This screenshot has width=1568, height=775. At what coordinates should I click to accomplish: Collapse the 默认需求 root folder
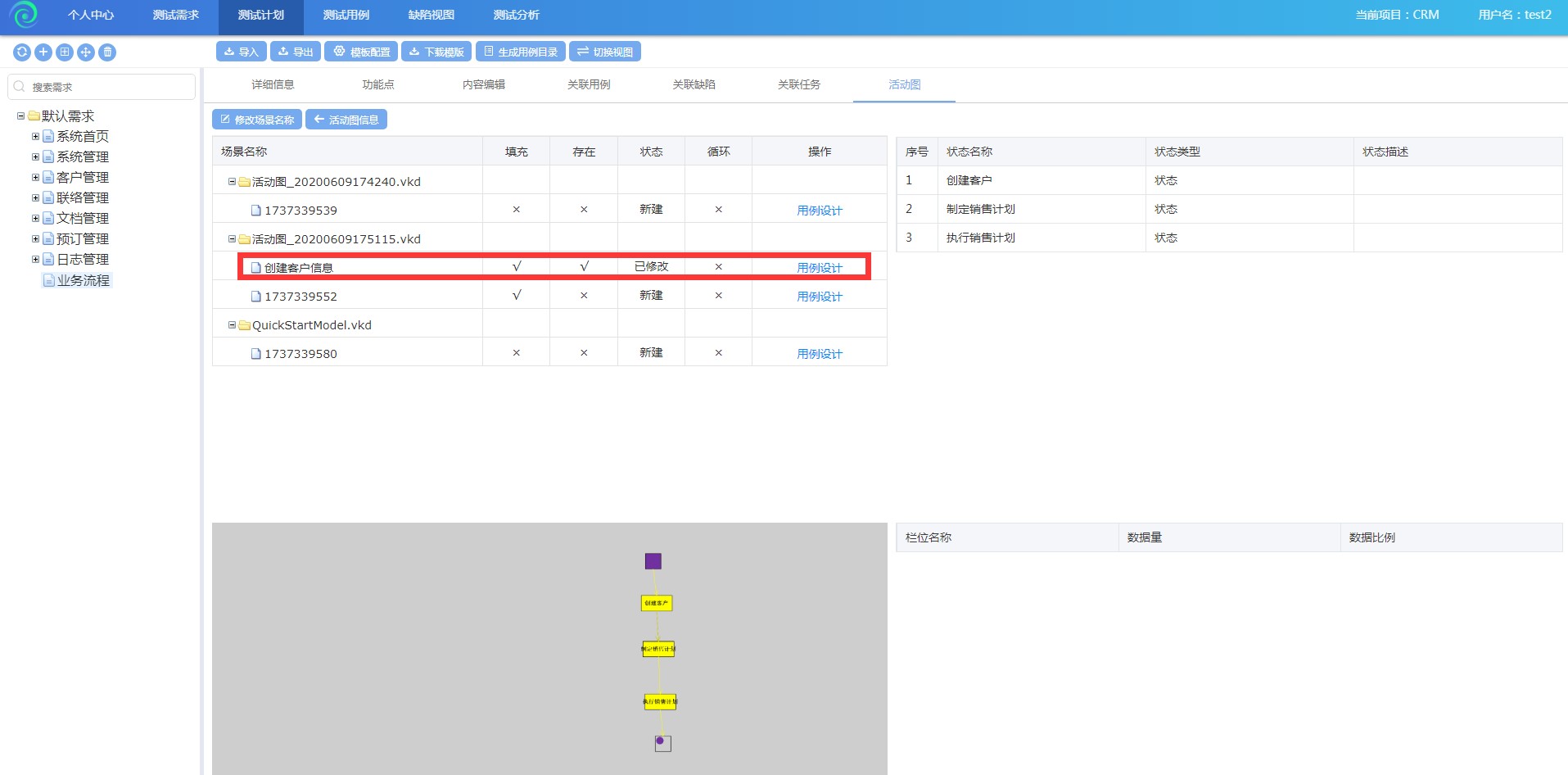[x=21, y=116]
